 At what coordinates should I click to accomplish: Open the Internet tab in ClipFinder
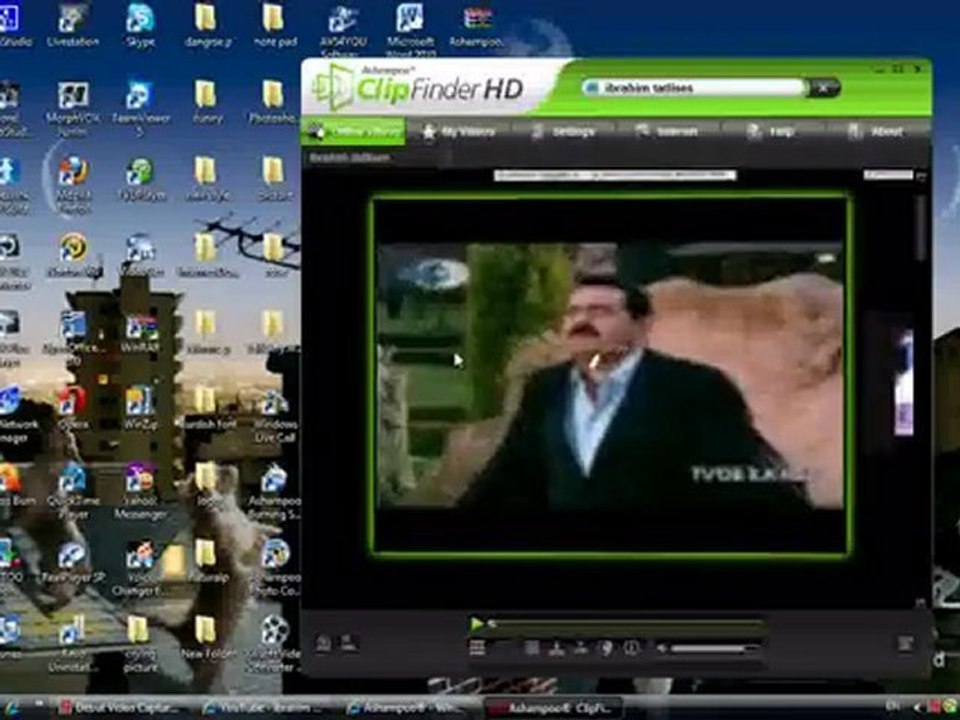tap(667, 131)
